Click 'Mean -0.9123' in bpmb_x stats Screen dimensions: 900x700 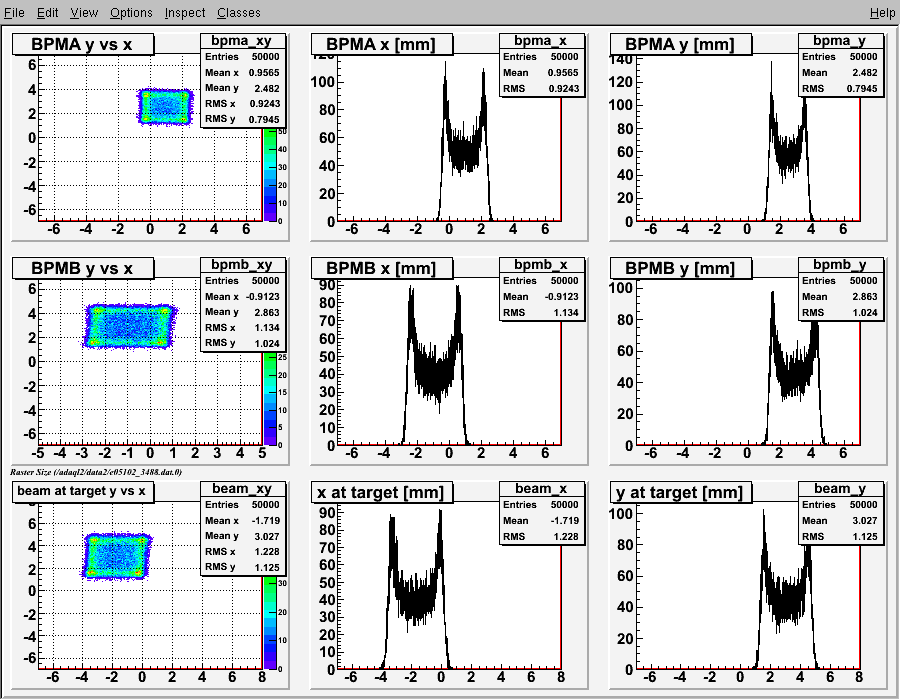point(541,296)
